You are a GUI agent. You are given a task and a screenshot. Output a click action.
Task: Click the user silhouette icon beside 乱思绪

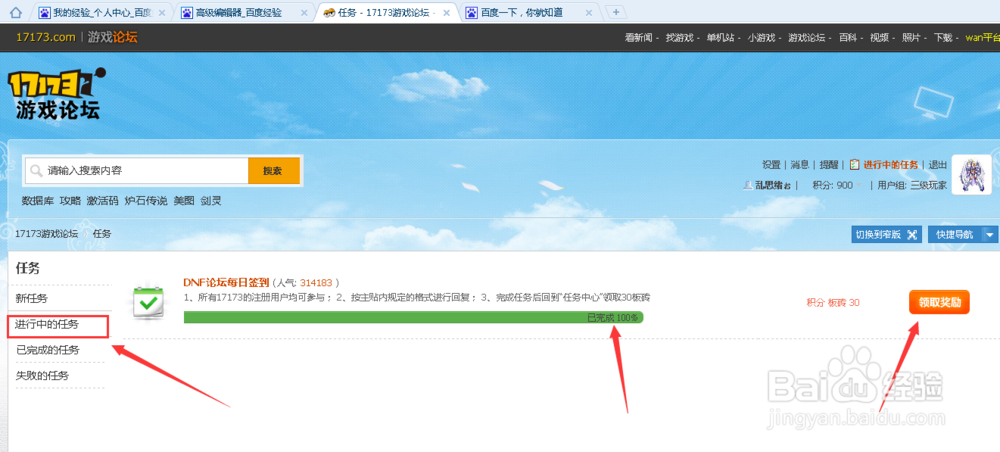point(749,185)
